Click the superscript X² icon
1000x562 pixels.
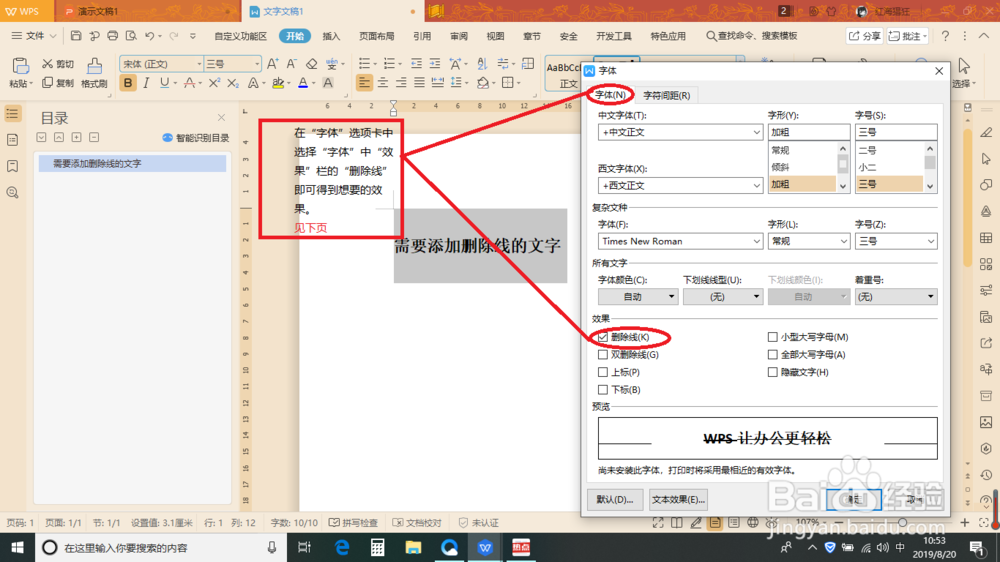tap(214, 83)
